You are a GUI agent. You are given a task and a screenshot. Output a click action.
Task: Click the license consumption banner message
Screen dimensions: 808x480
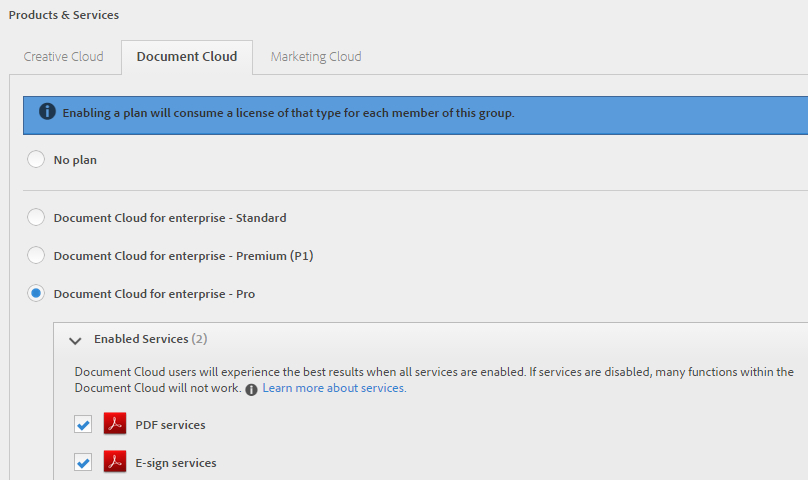288,113
